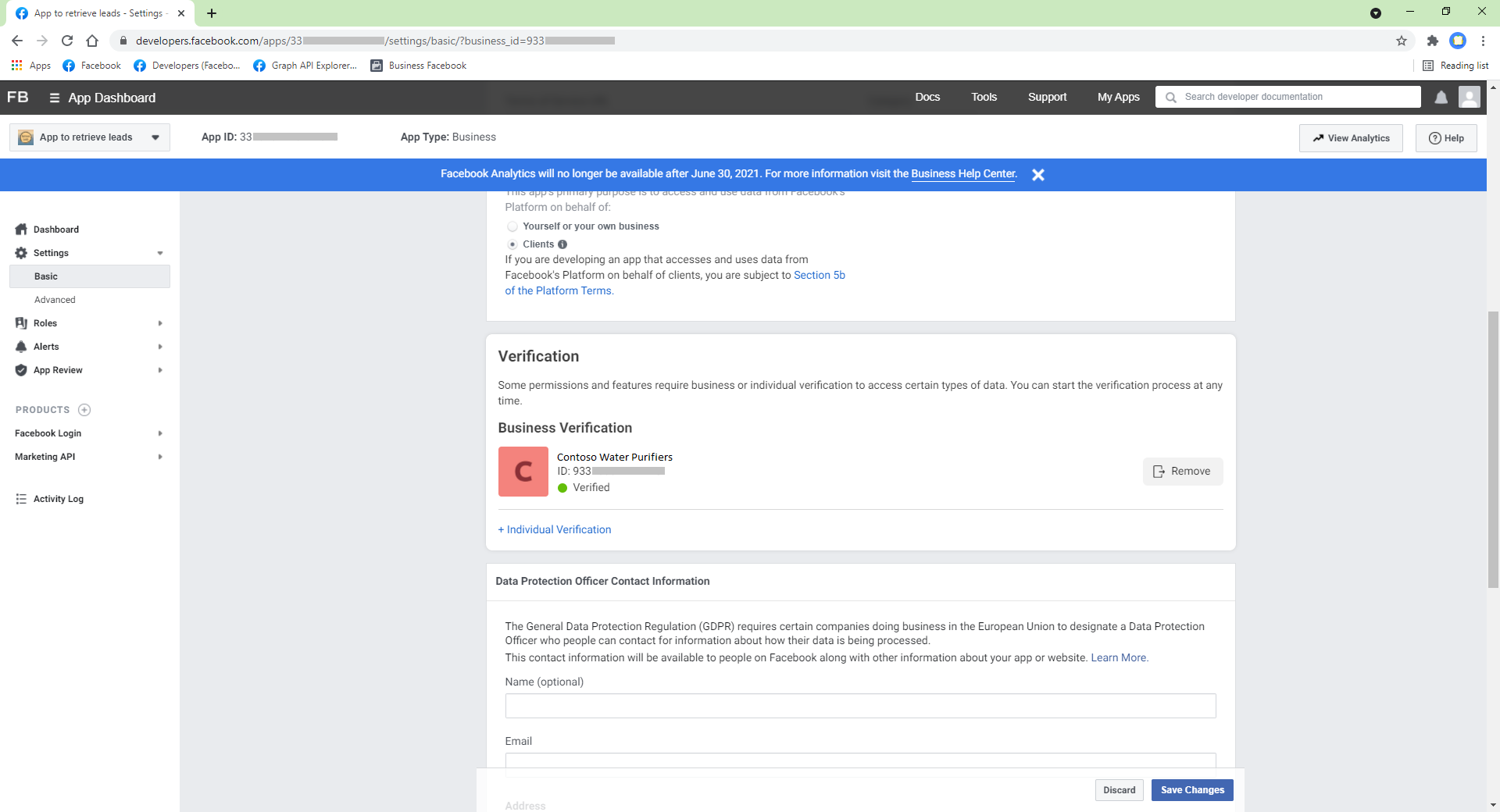Collapse the Settings sidebar section
Screen dimensions: 1500x812
159,253
